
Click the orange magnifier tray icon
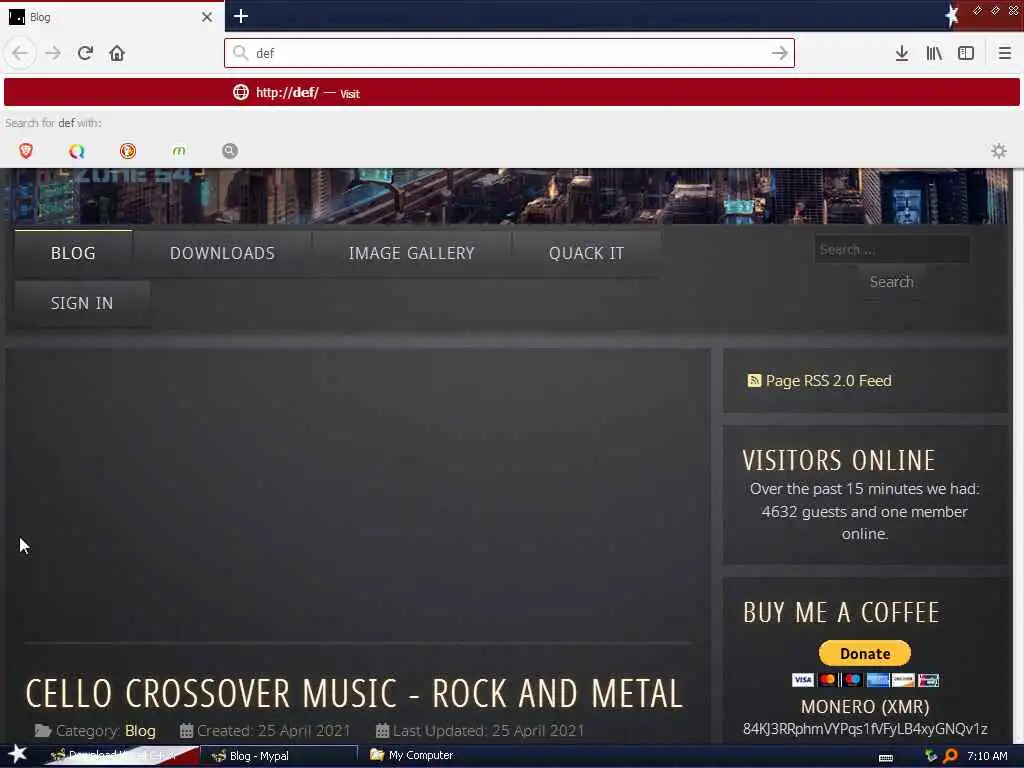tap(950, 756)
